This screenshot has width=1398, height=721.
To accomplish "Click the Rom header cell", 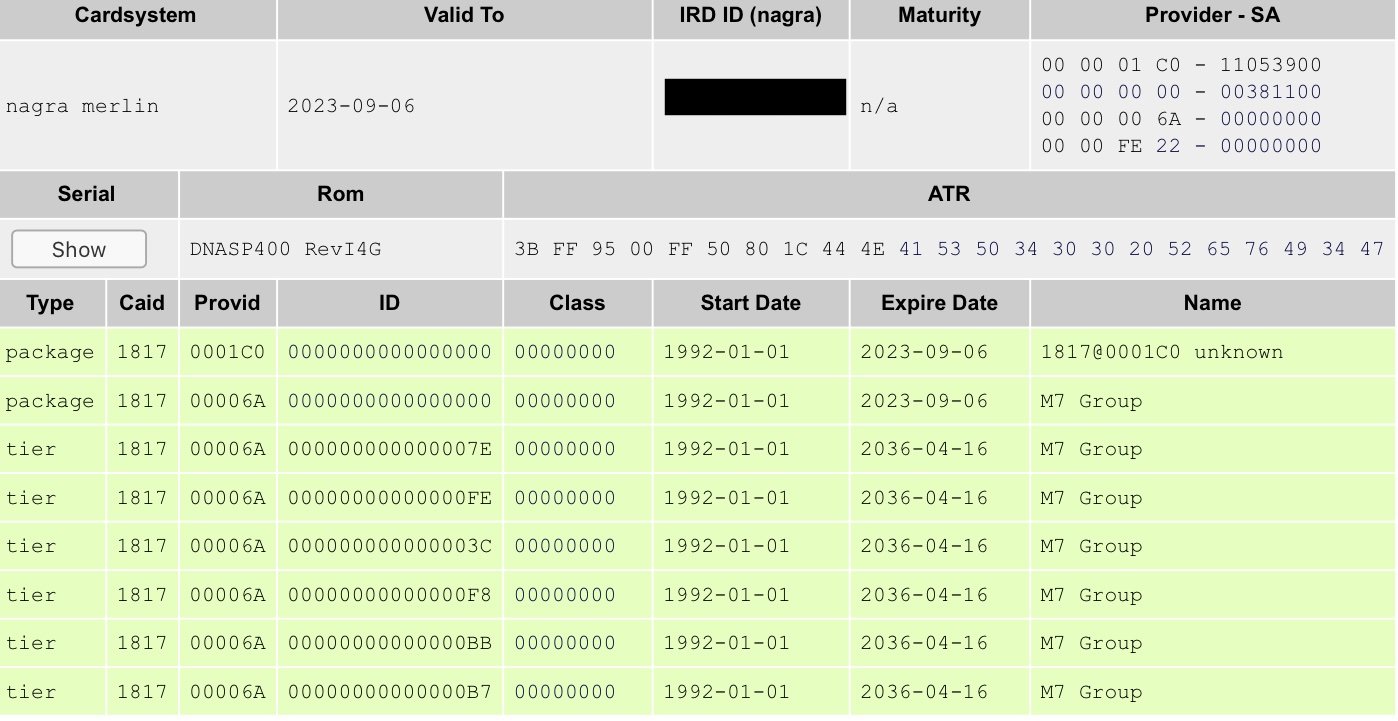I will pos(340,193).
